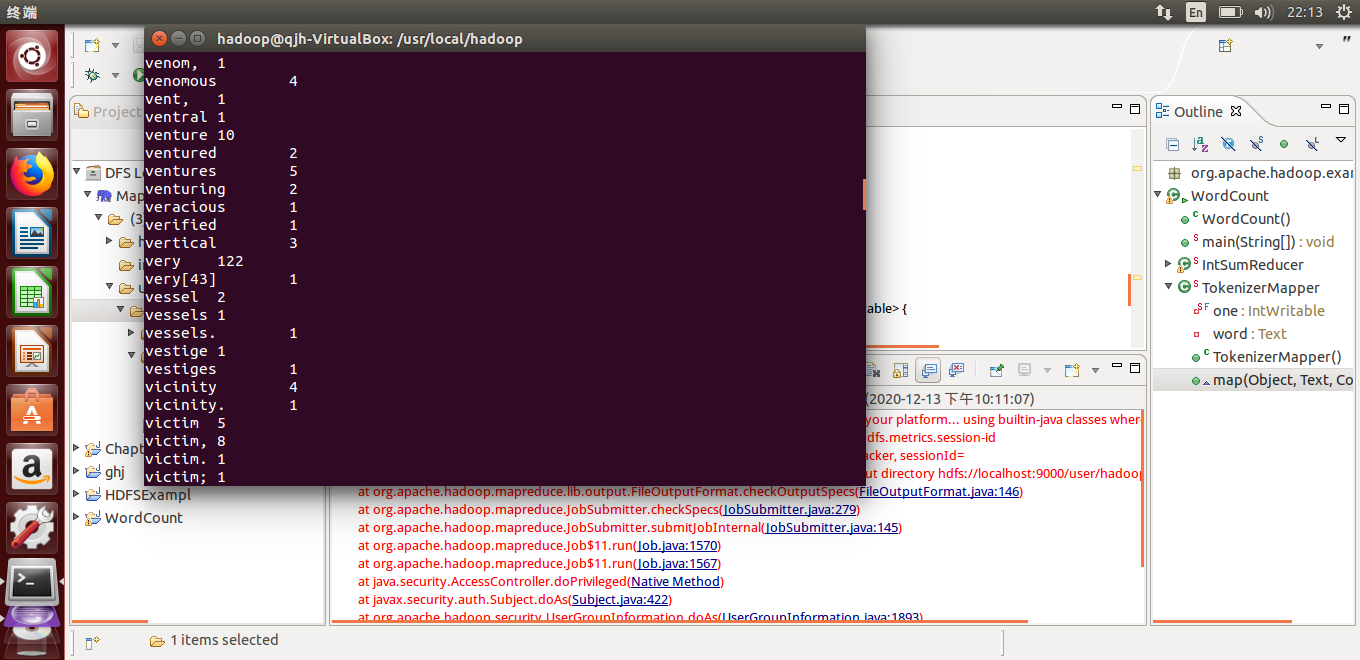Select the Outline tab
Viewport: 1360px width, 660px height.
(1198, 111)
